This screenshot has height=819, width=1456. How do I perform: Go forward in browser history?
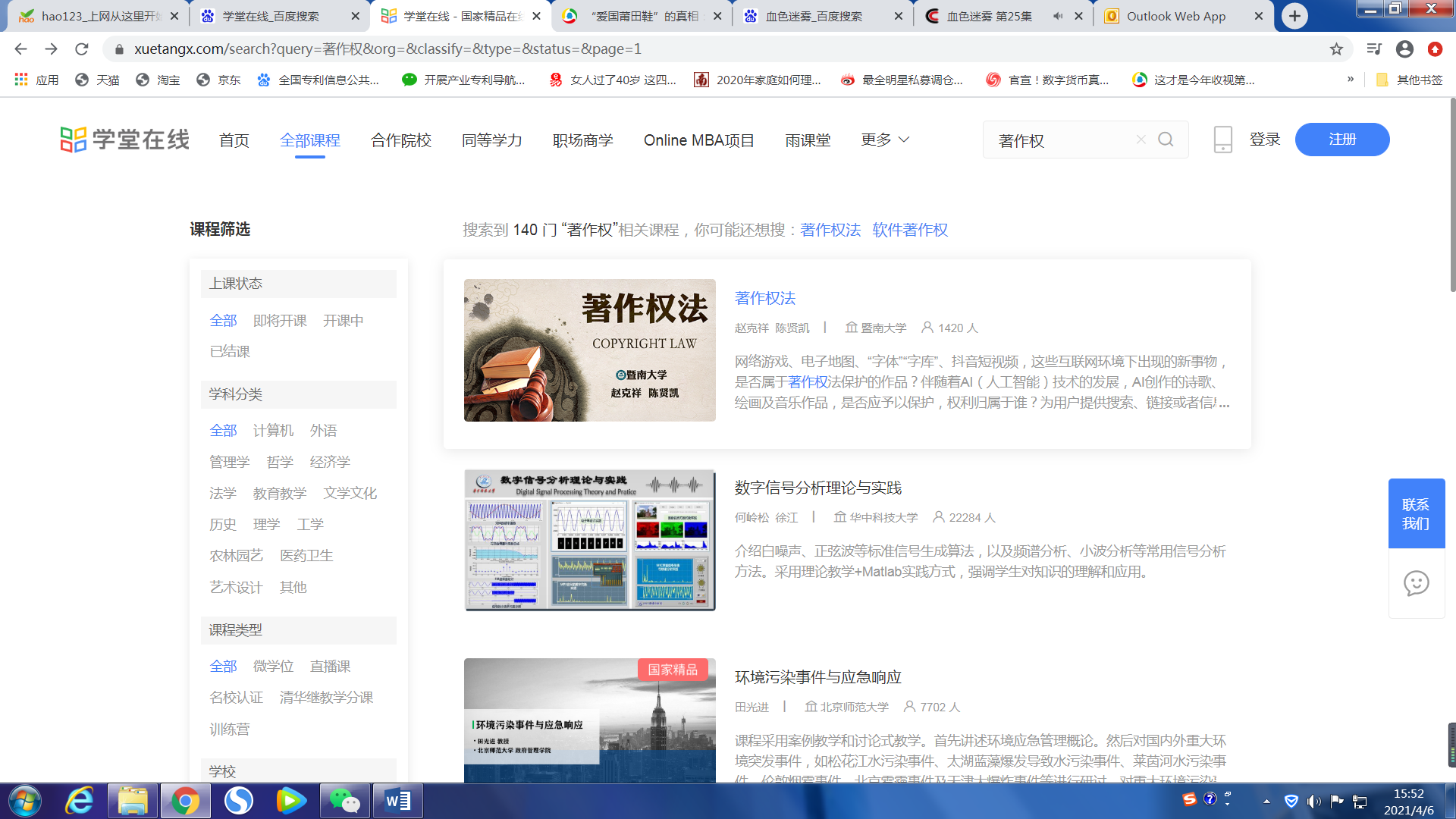click(x=51, y=49)
